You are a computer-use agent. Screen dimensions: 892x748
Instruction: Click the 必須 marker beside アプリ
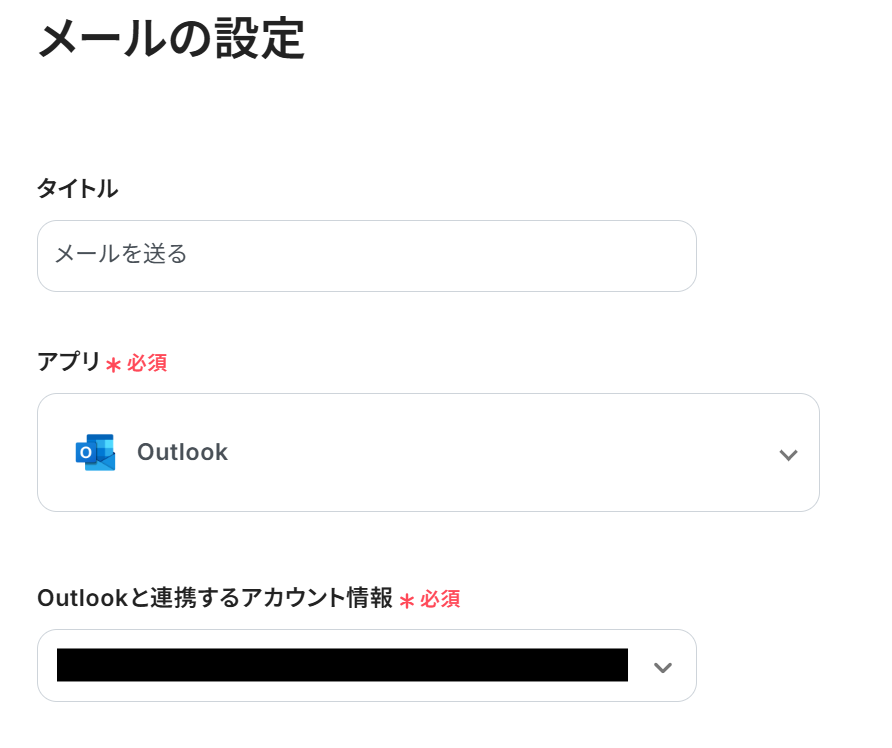point(147,363)
